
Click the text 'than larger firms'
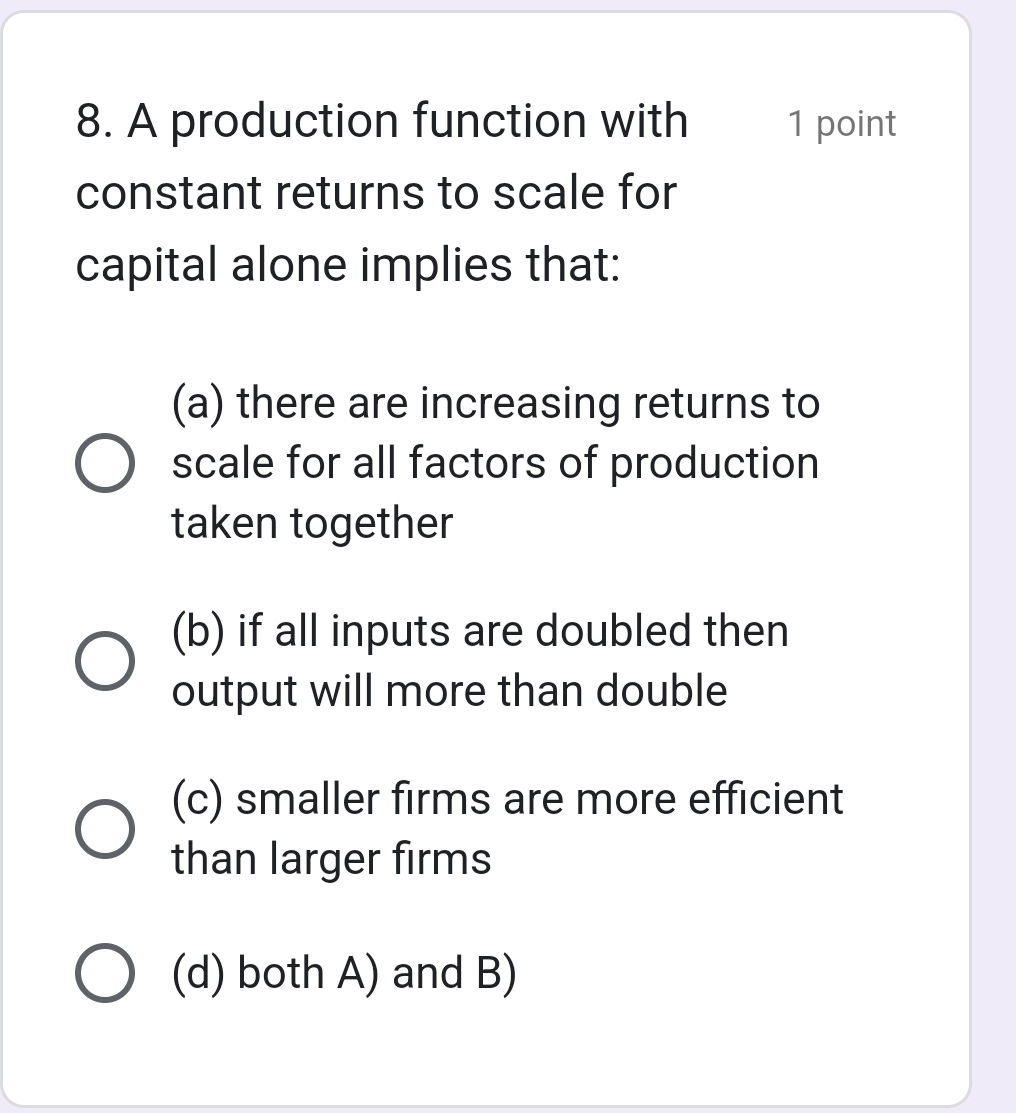(x=330, y=858)
